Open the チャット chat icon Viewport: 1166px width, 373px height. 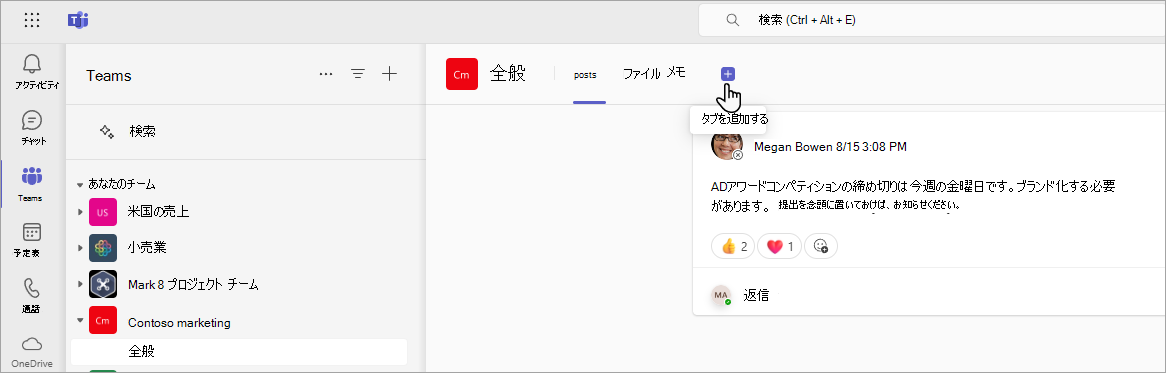click(x=32, y=120)
